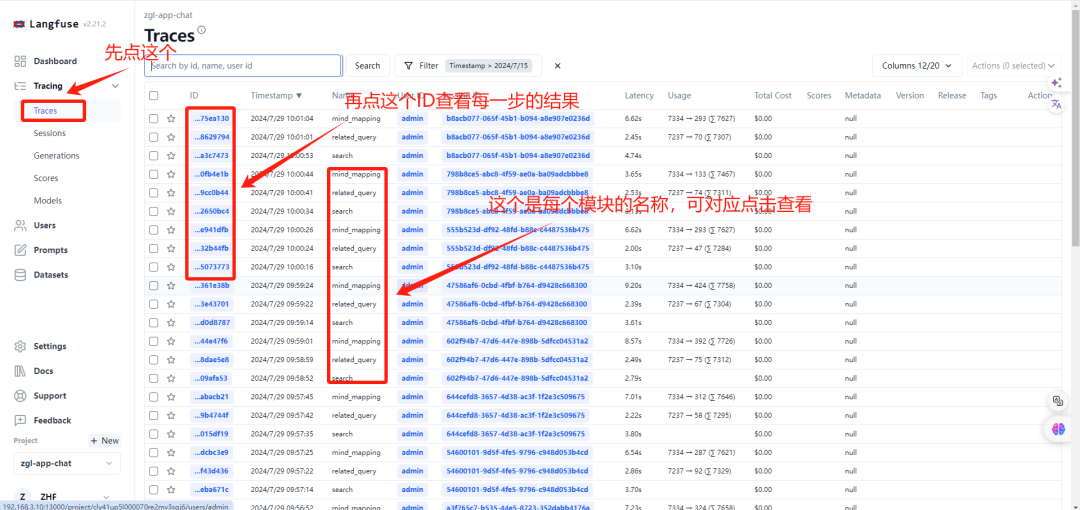This screenshot has width=1080, height=510.
Task: Click the Total Cost column header
Action: tap(773, 96)
